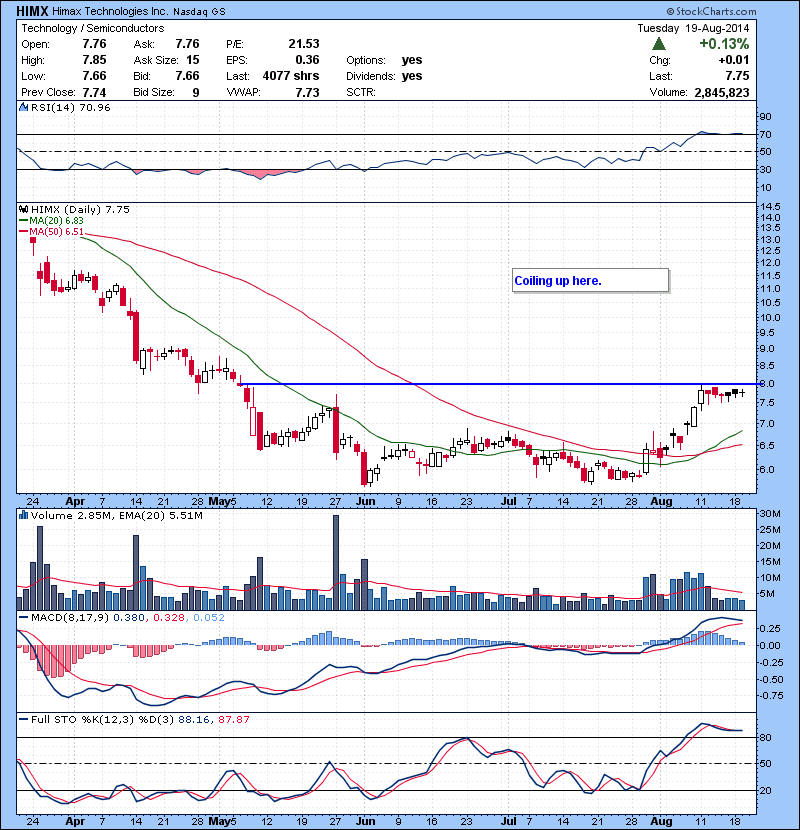Open the StockCharts.com copyright link

711,11
